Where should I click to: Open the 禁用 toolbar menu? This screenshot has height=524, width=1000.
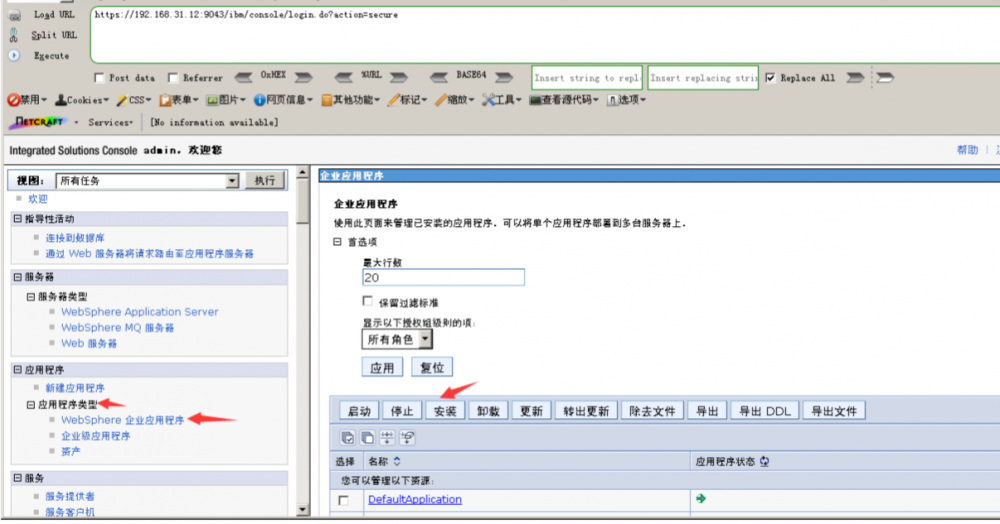27,100
